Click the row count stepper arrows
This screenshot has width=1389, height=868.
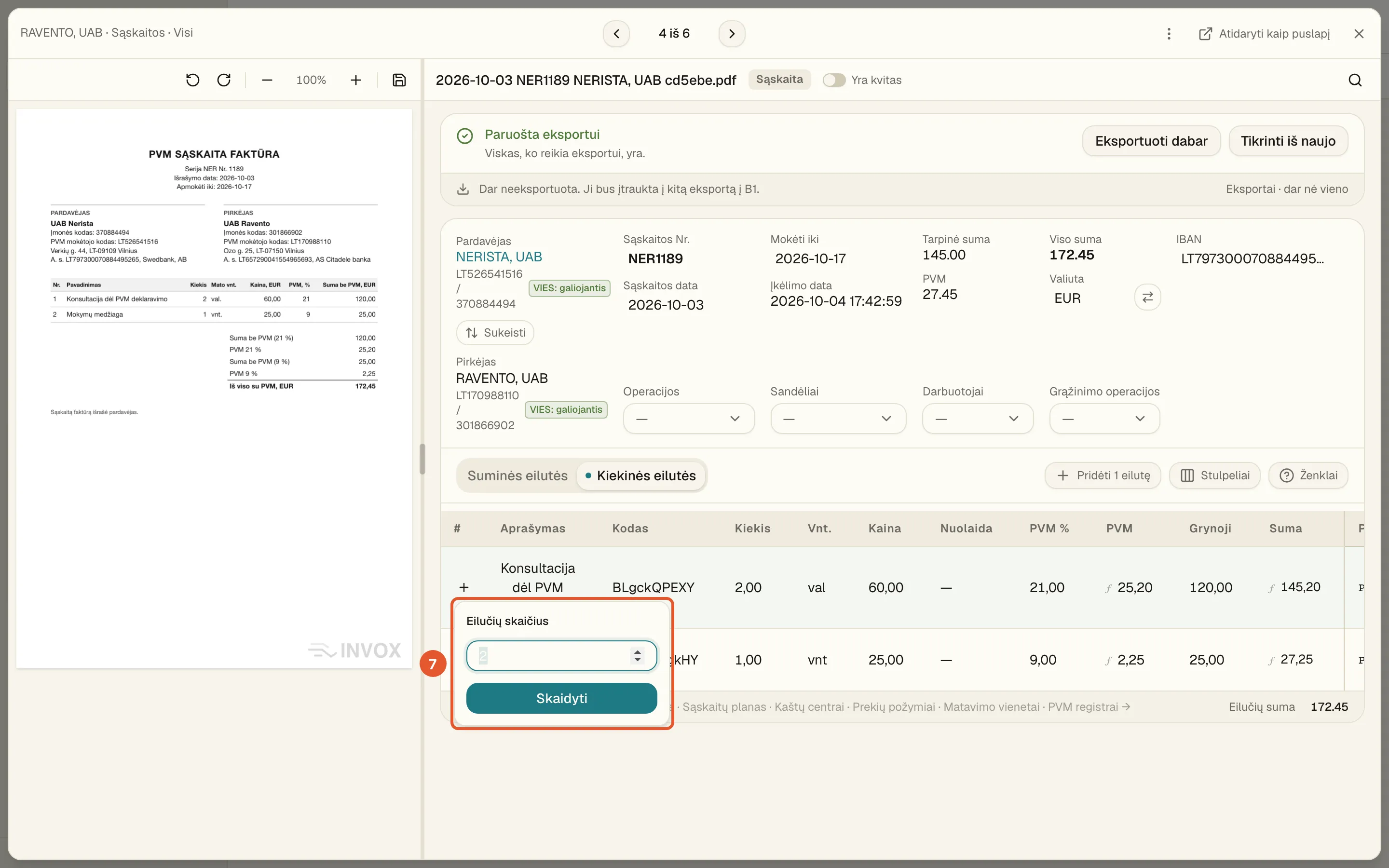coord(637,656)
